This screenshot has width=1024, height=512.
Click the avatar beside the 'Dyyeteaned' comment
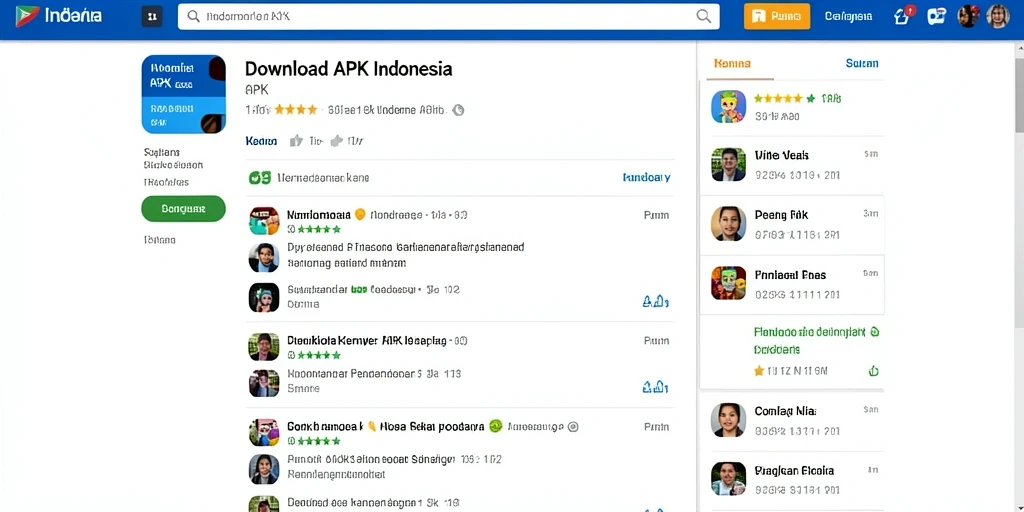264,257
